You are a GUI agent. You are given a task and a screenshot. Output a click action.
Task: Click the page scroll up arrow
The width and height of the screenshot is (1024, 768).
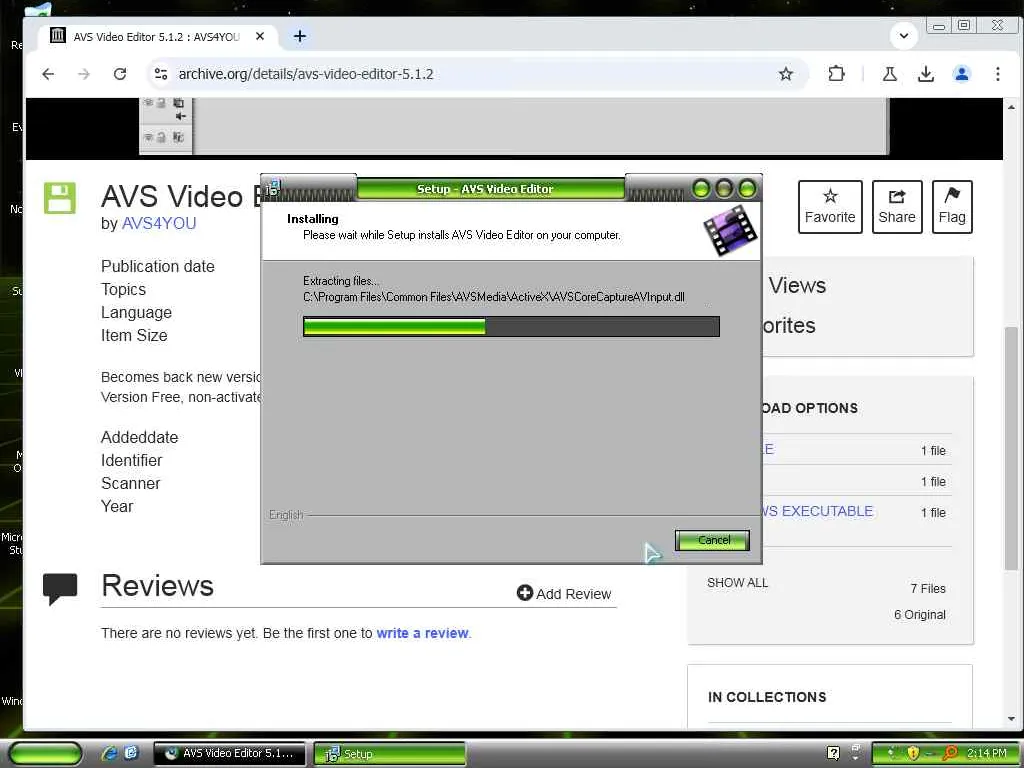tap(1011, 106)
